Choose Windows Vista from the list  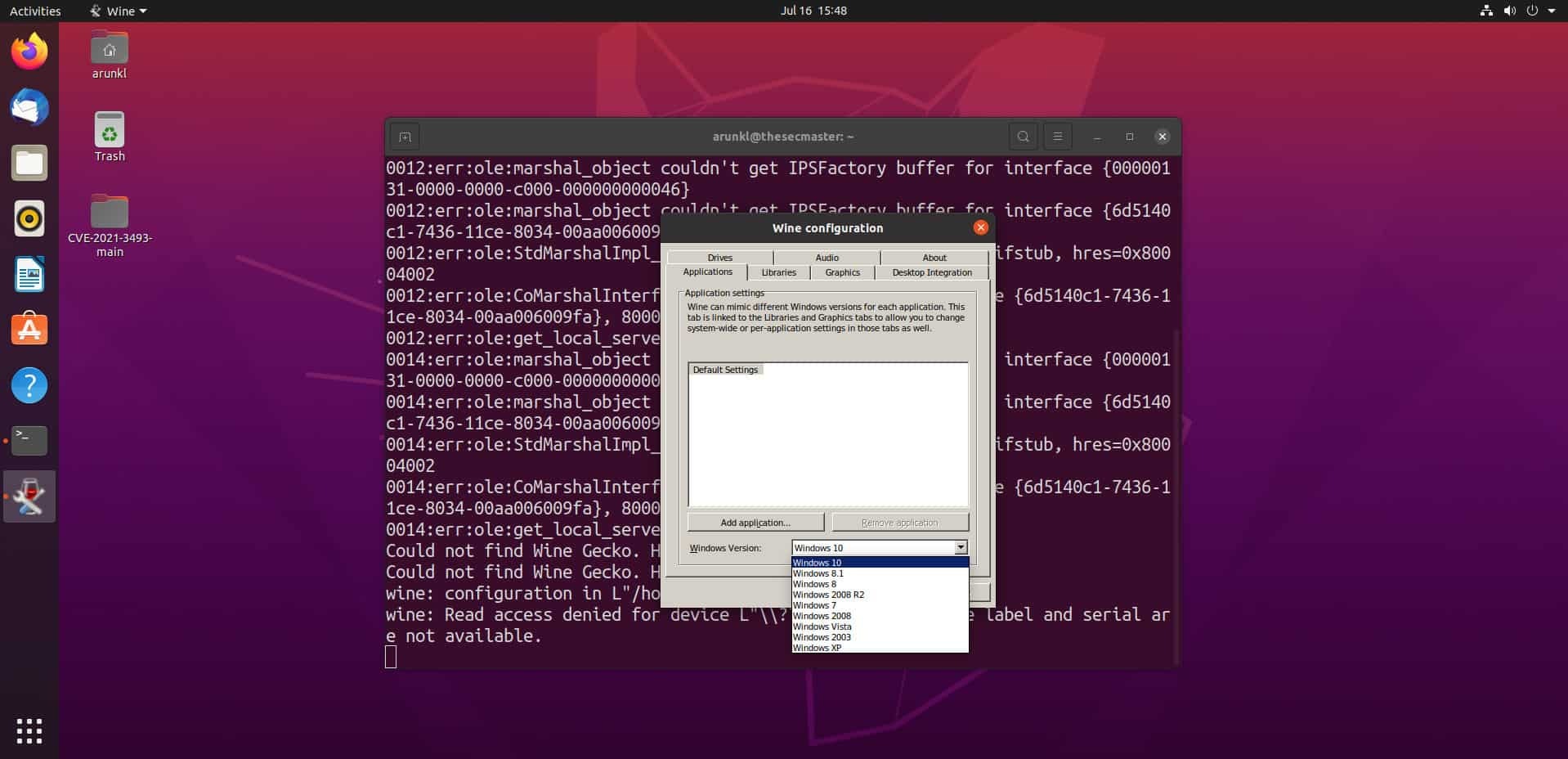880,627
